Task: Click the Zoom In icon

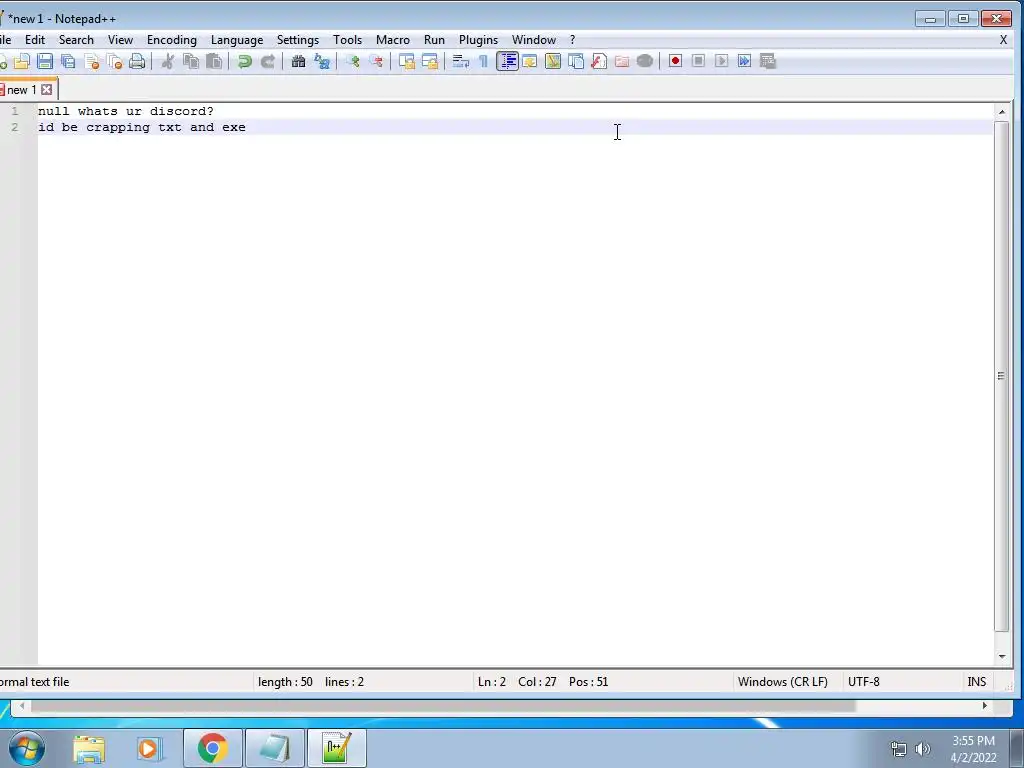Action: 353,61
